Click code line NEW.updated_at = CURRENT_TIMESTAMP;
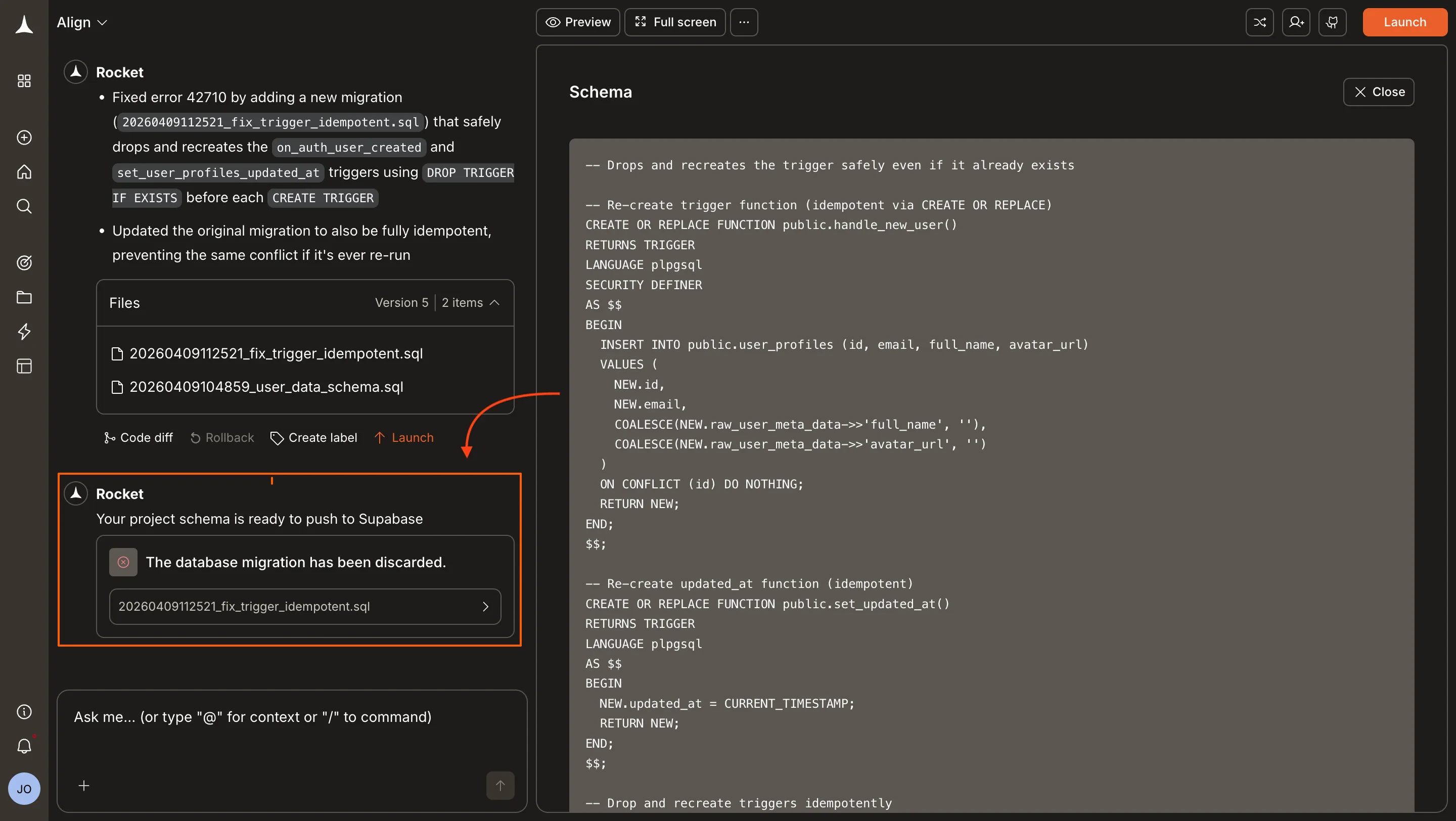 [x=727, y=703]
